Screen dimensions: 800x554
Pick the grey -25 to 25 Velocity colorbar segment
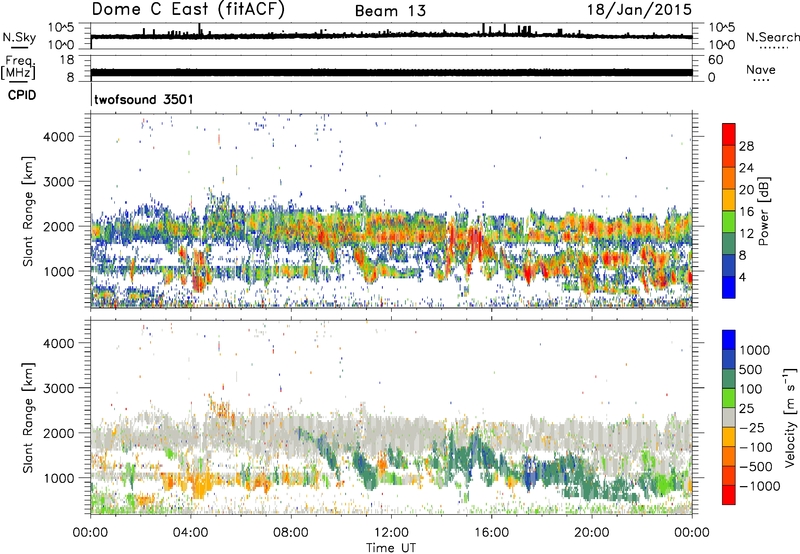tap(729, 417)
